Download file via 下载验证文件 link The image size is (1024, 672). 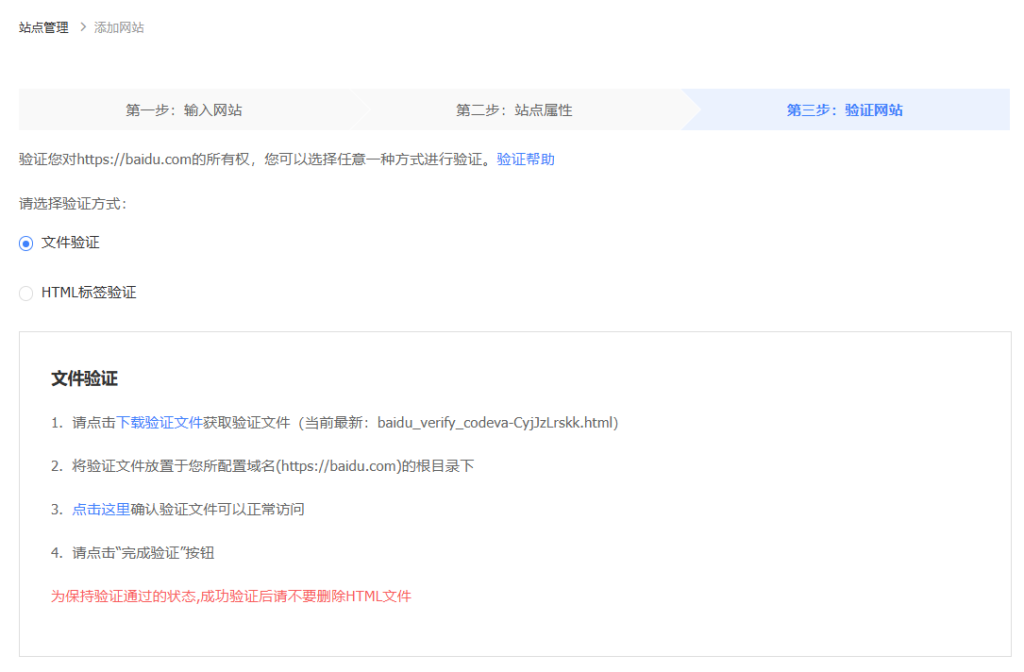160,423
